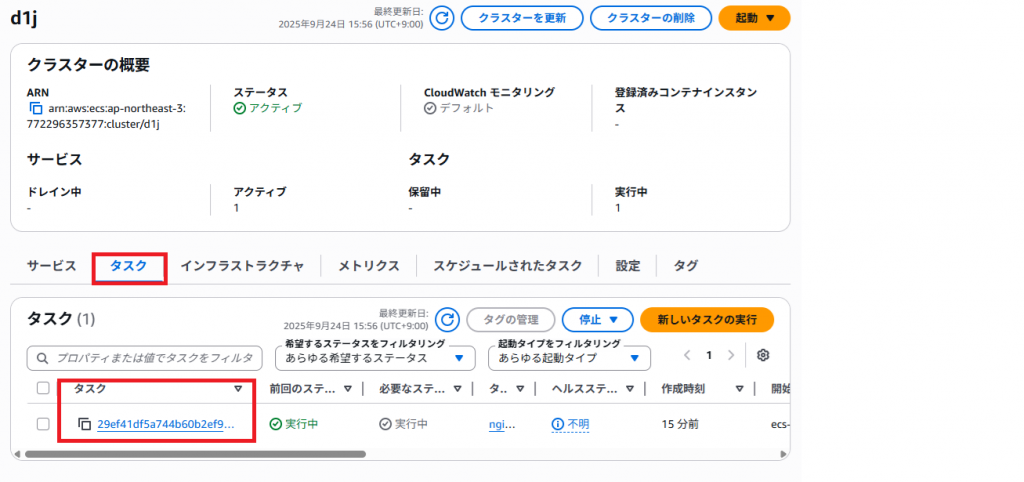The width and height of the screenshot is (1024, 482).
Task: Copy task ID using the copy icon
Action: pyautogui.click(x=84, y=424)
